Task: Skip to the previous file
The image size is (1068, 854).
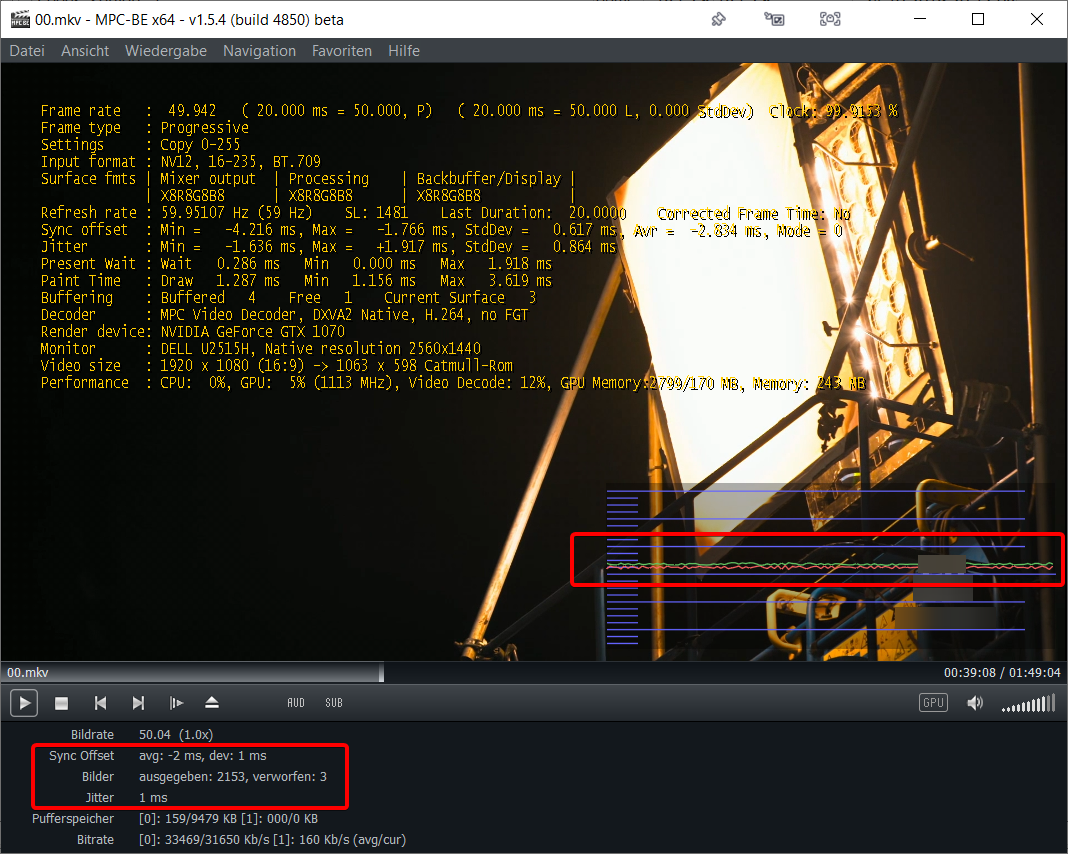Action: [100, 703]
